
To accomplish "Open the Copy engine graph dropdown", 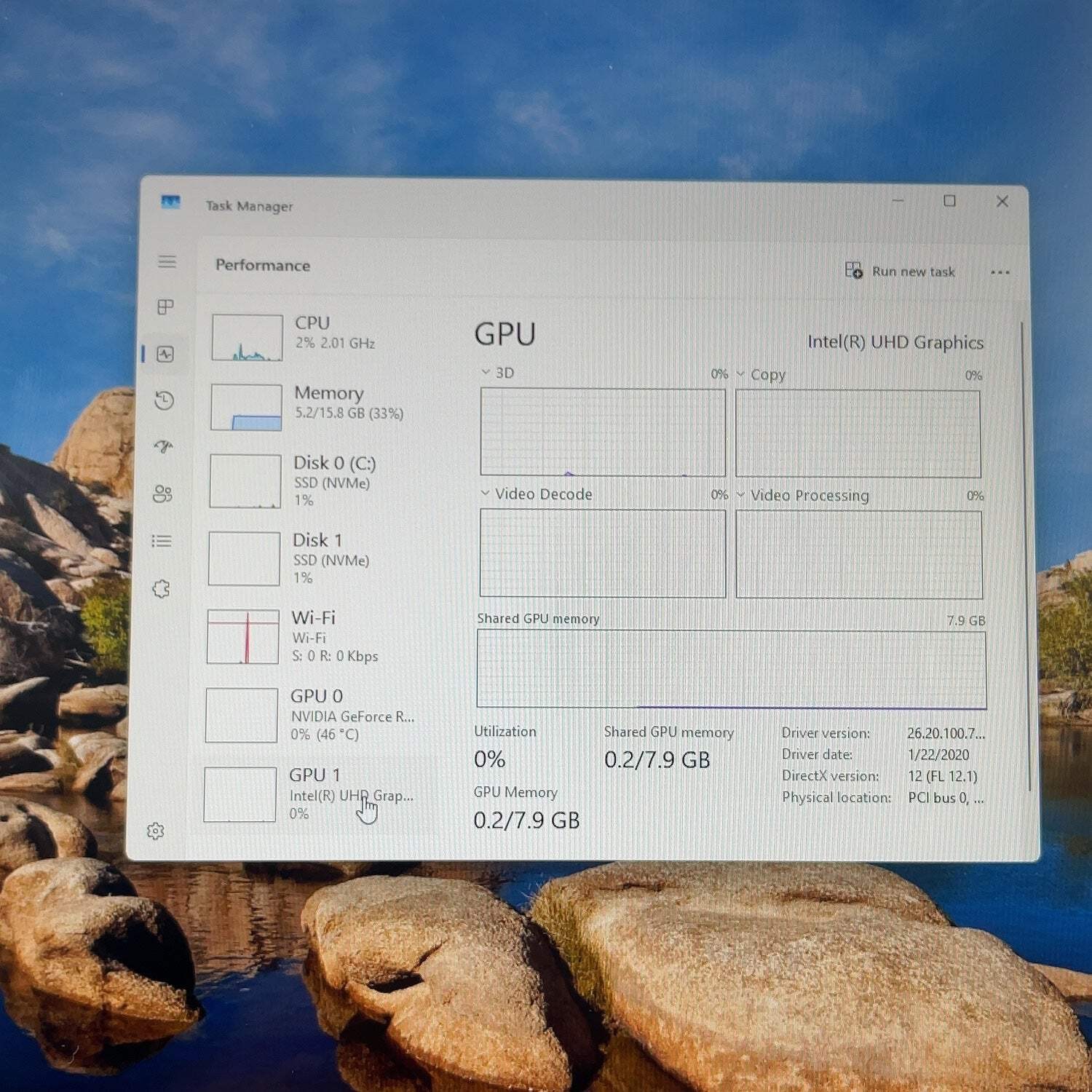I will pos(741,374).
